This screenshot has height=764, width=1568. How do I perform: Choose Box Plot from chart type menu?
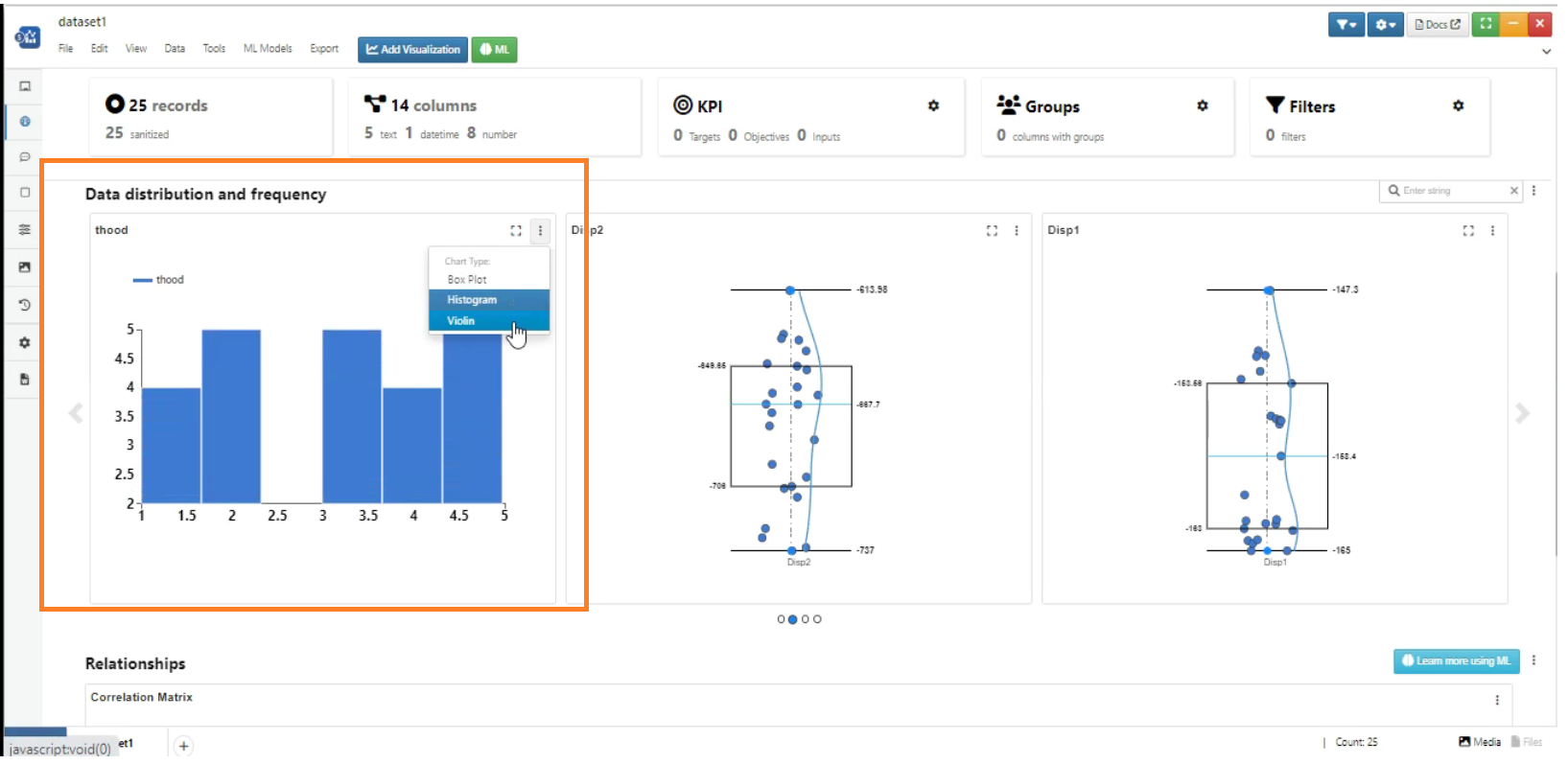point(467,280)
